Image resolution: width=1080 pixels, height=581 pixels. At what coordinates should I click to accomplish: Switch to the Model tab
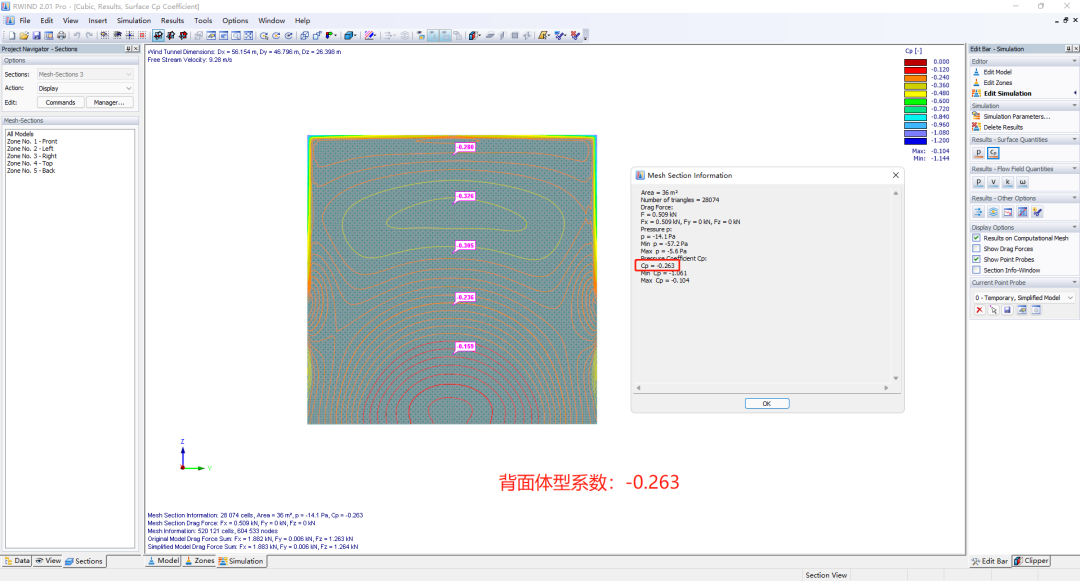tap(163, 561)
